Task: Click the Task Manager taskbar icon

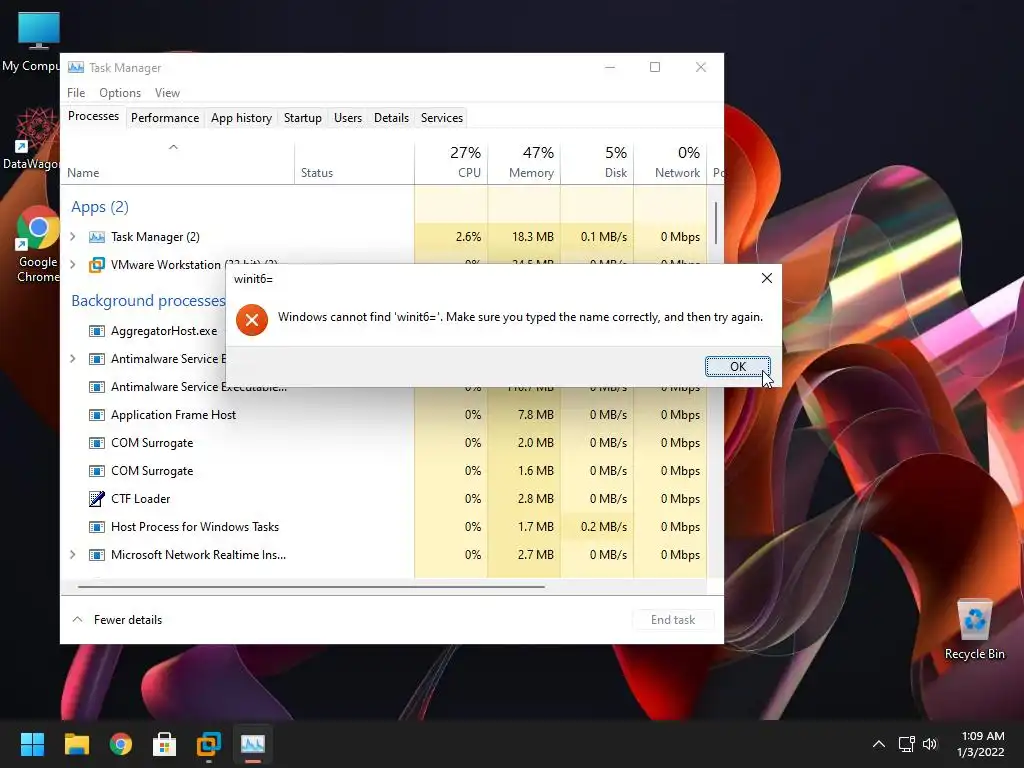Action: pos(253,744)
